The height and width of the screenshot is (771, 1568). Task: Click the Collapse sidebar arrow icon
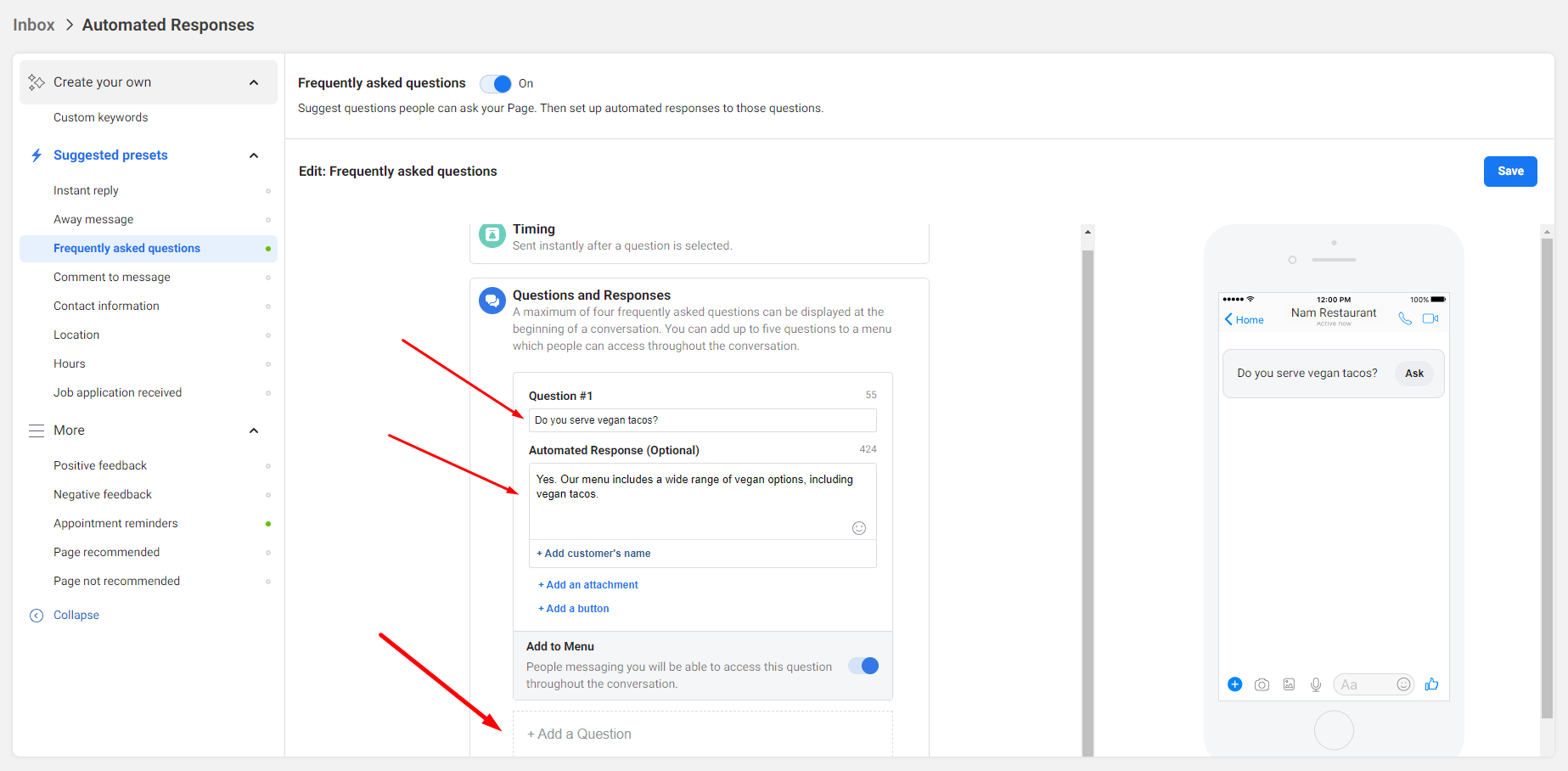(36, 615)
